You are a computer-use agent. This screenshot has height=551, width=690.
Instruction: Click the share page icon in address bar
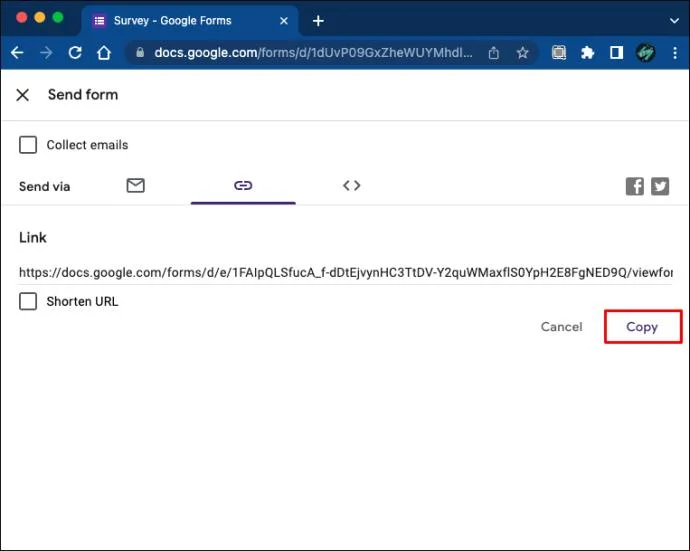coord(494,53)
